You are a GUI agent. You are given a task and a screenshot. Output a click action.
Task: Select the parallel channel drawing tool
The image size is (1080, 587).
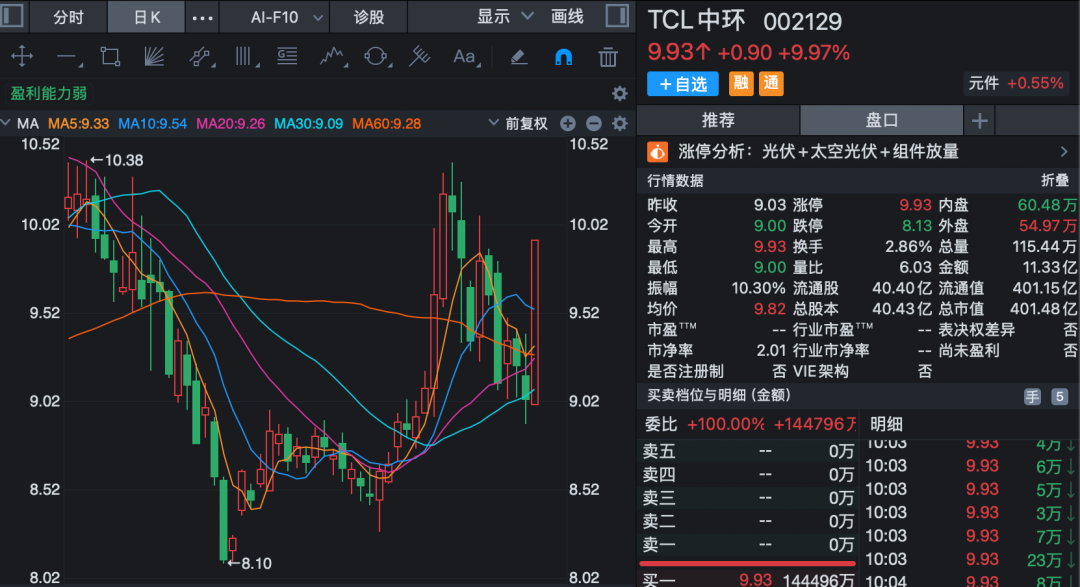click(200, 56)
